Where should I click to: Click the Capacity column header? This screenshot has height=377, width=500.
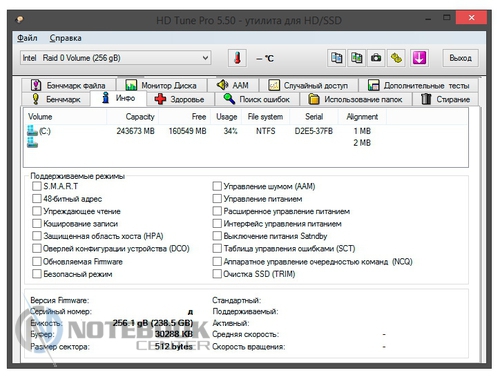point(132,117)
